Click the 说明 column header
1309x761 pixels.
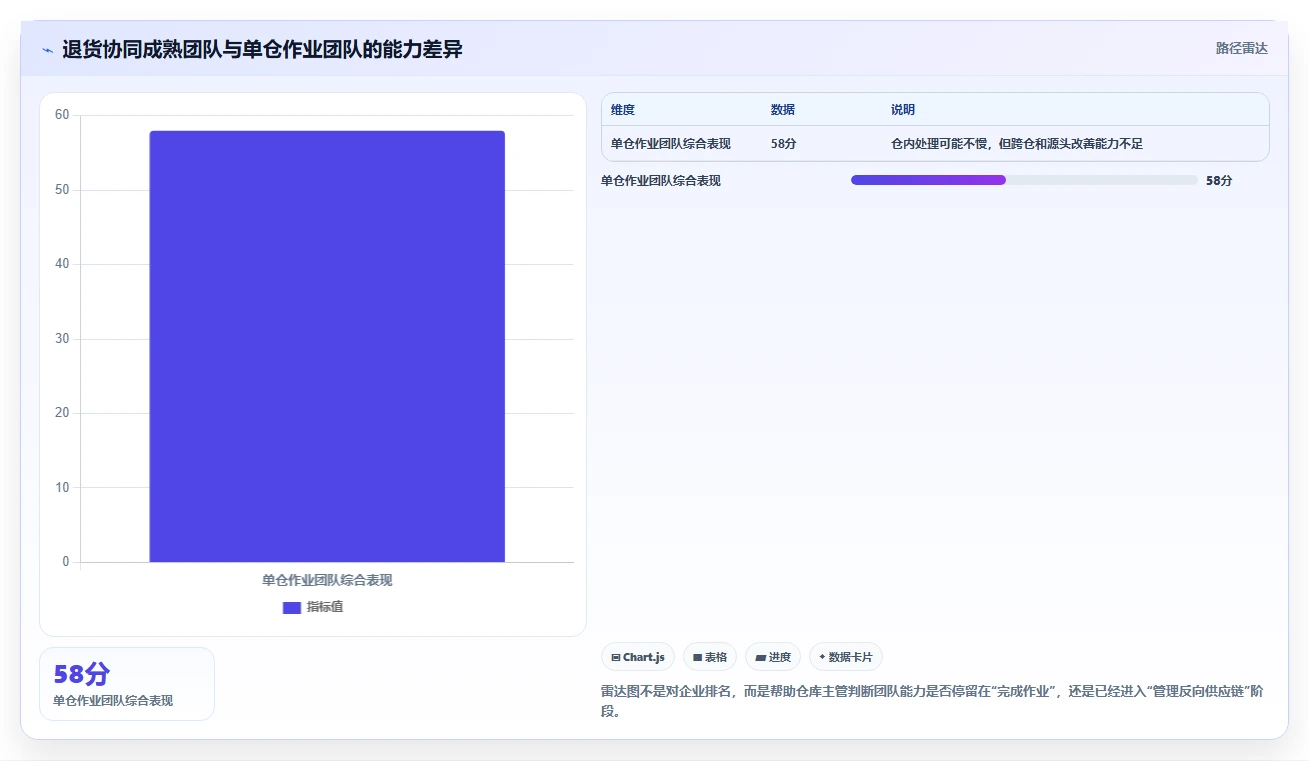tap(903, 110)
